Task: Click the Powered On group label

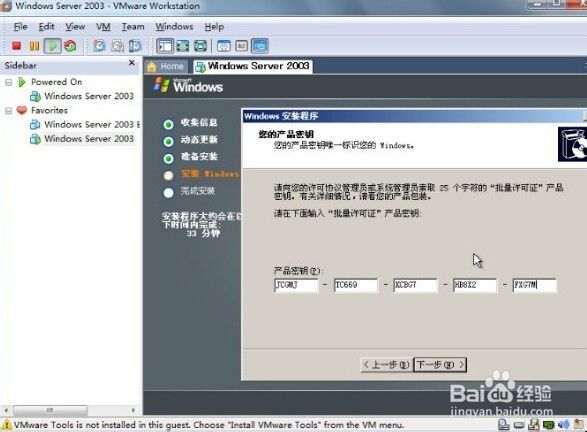Action: 57,82
